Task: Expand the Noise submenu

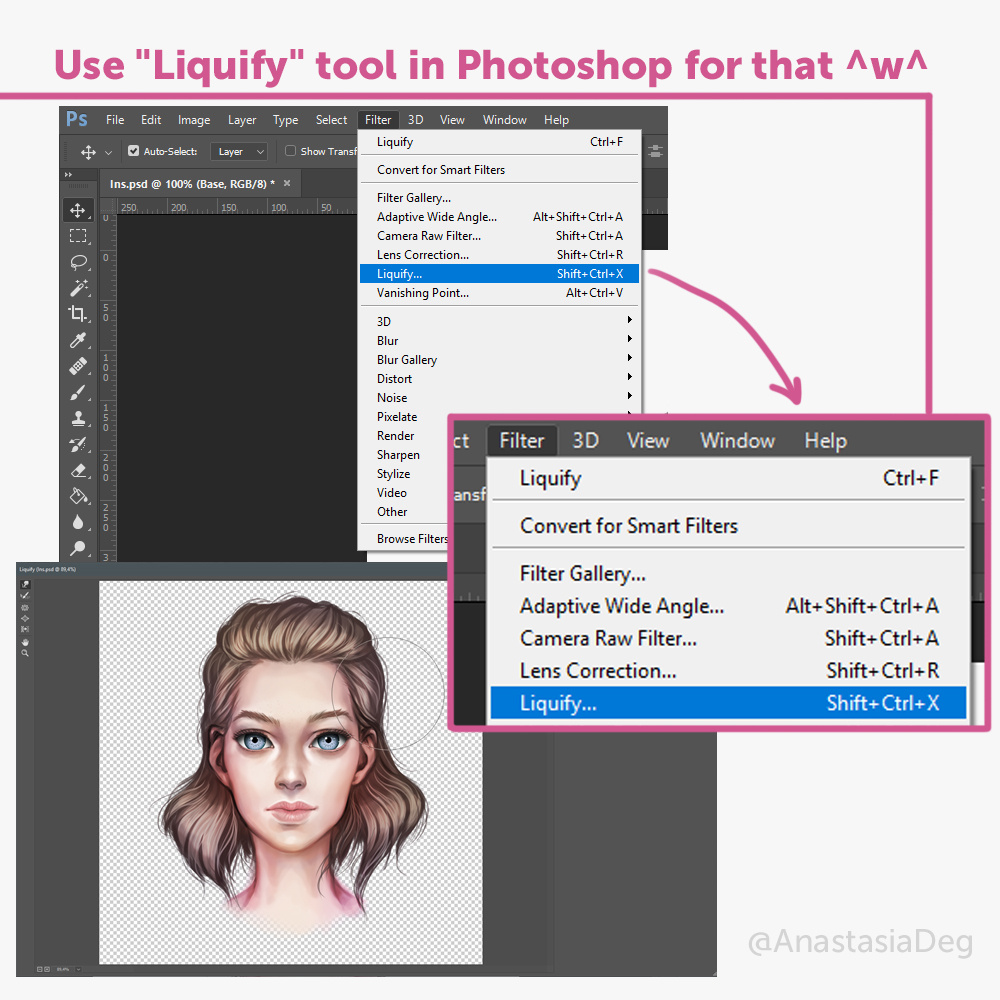Action: click(497, 397)
